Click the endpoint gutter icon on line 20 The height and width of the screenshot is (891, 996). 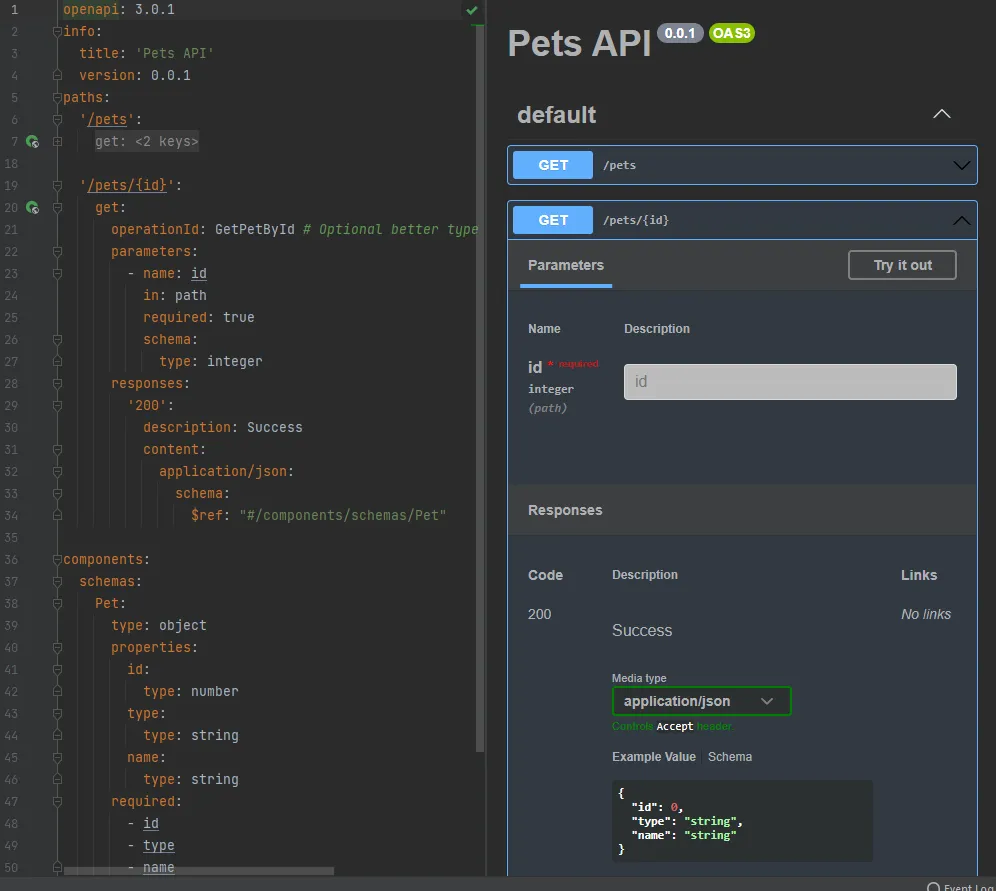point(32,208)
